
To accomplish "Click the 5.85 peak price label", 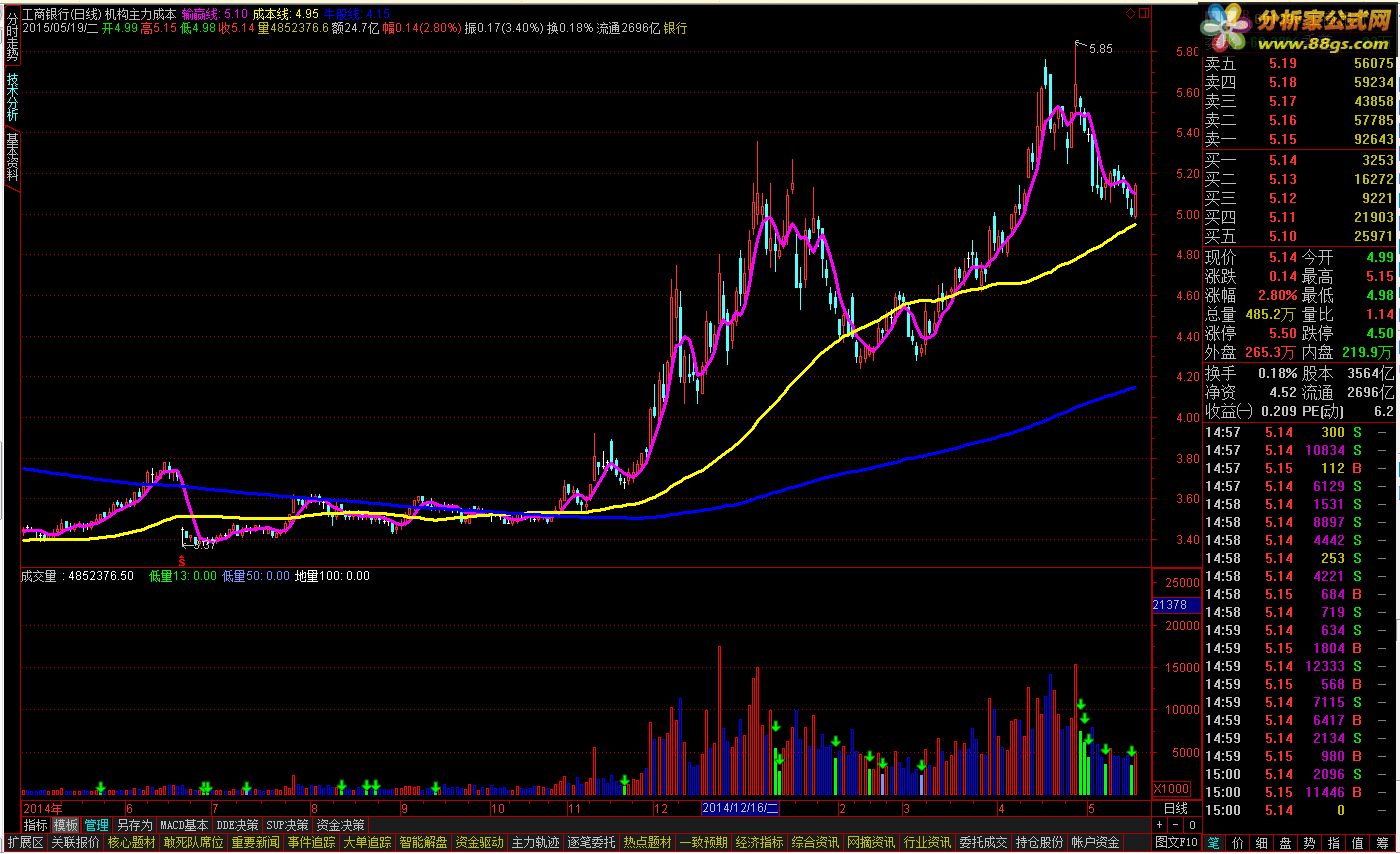I will click(1100, 49).
